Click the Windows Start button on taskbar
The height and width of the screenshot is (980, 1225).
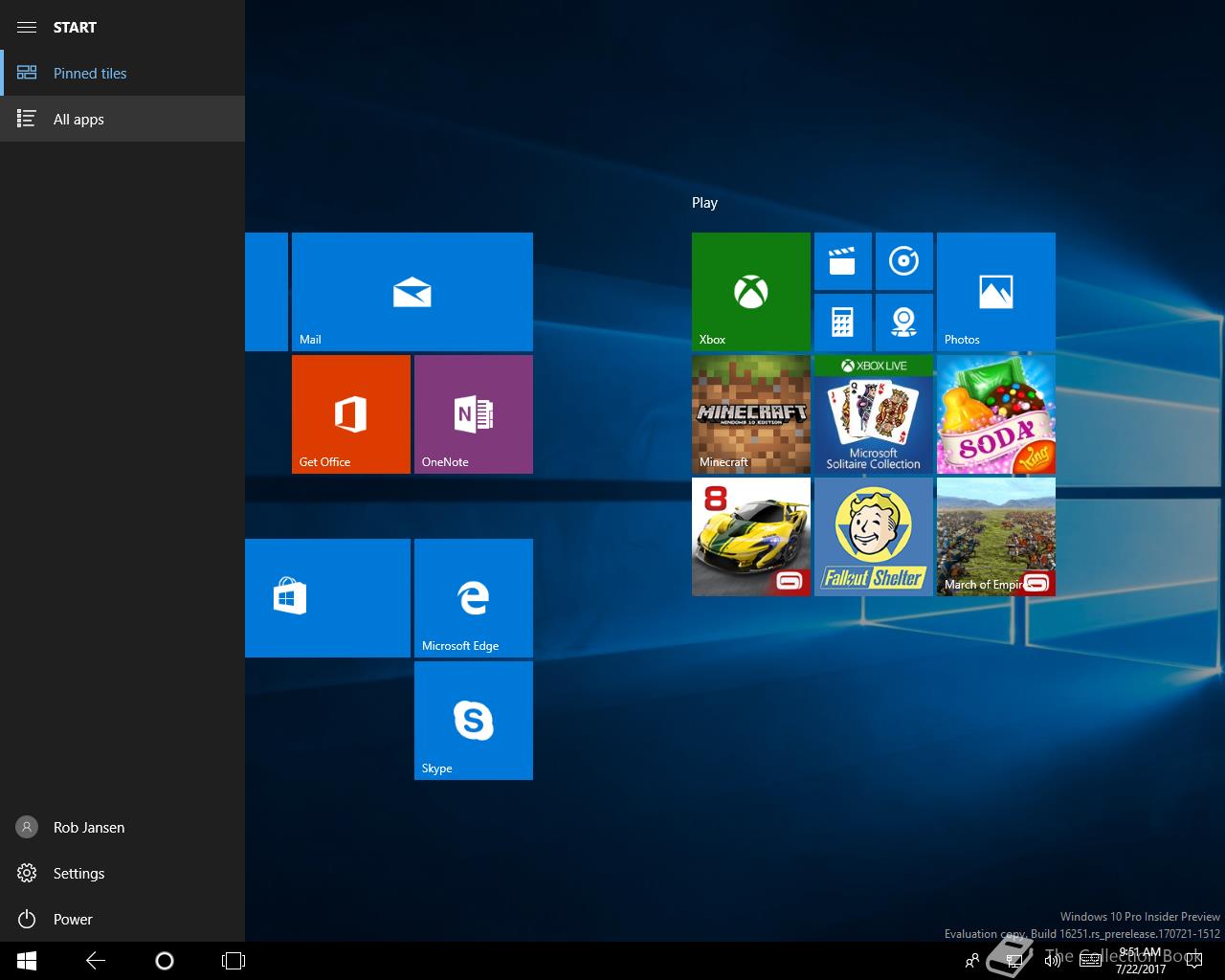[x=27, y=961]
